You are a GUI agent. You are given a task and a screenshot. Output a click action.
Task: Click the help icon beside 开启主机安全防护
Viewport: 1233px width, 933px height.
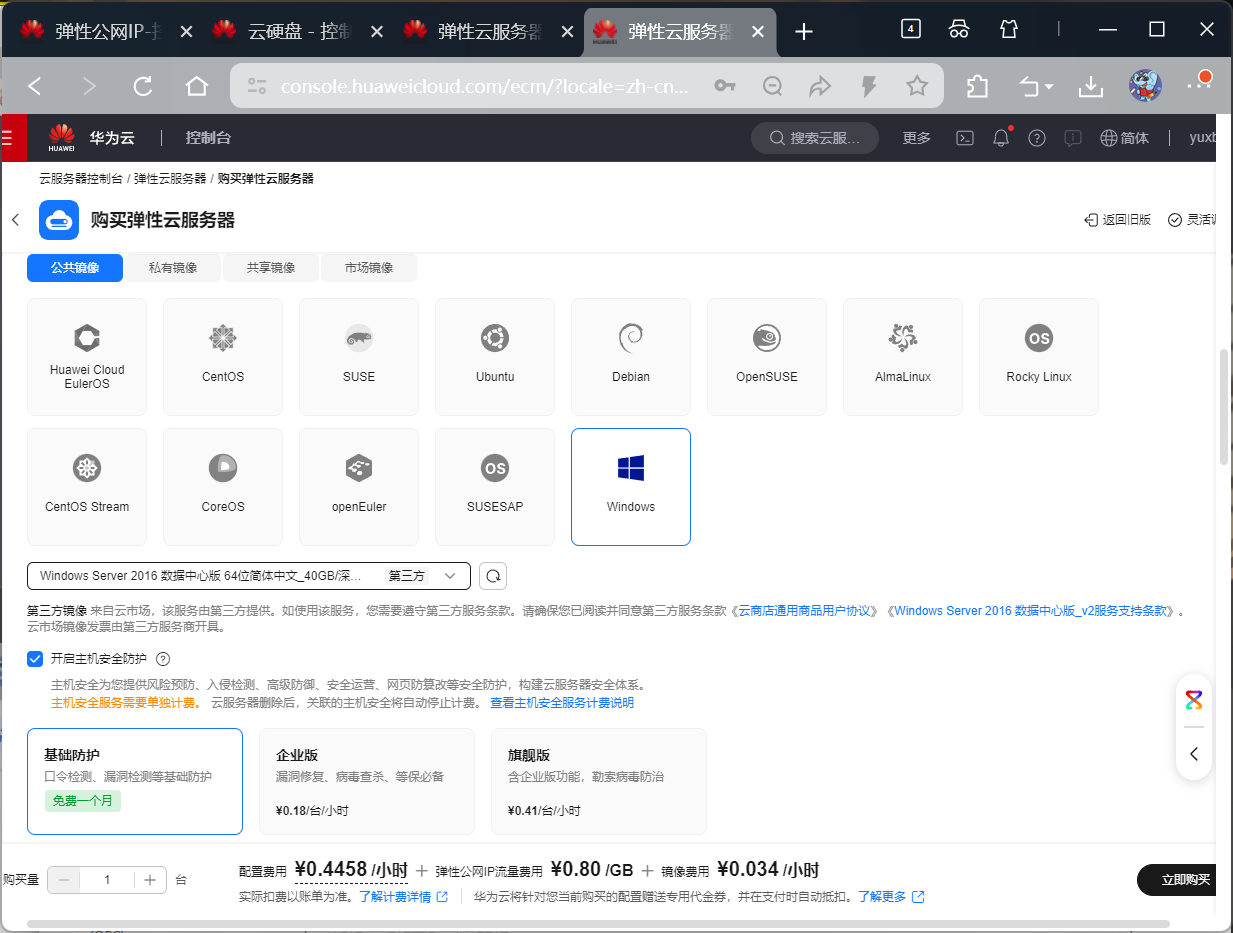(163, 659)
